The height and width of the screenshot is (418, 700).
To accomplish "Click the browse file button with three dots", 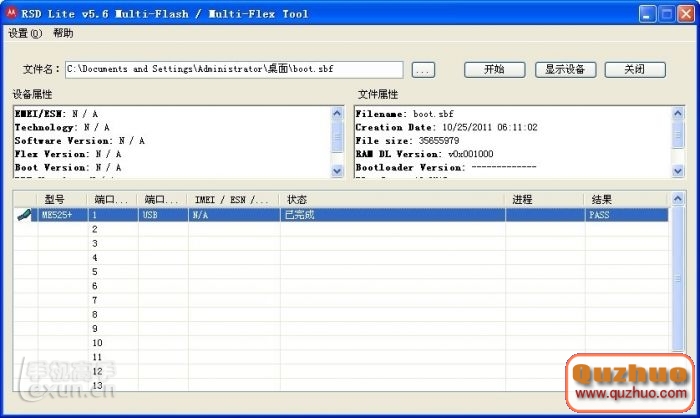I will [423, 70].
